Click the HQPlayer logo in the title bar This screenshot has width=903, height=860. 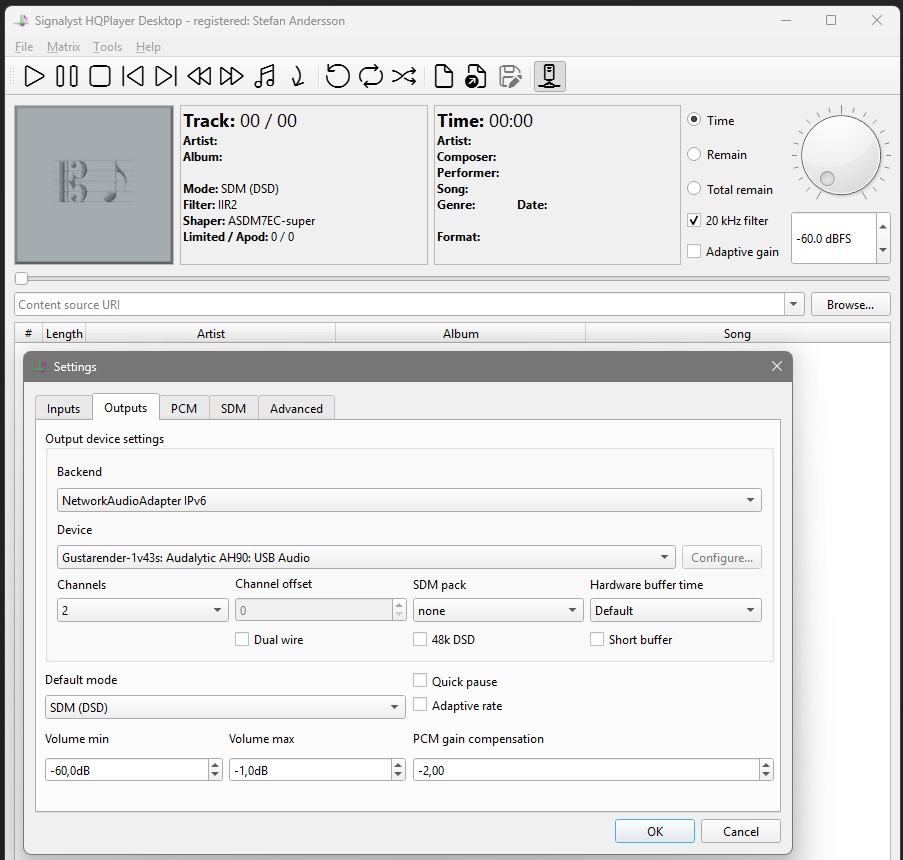tap(21, 21)
